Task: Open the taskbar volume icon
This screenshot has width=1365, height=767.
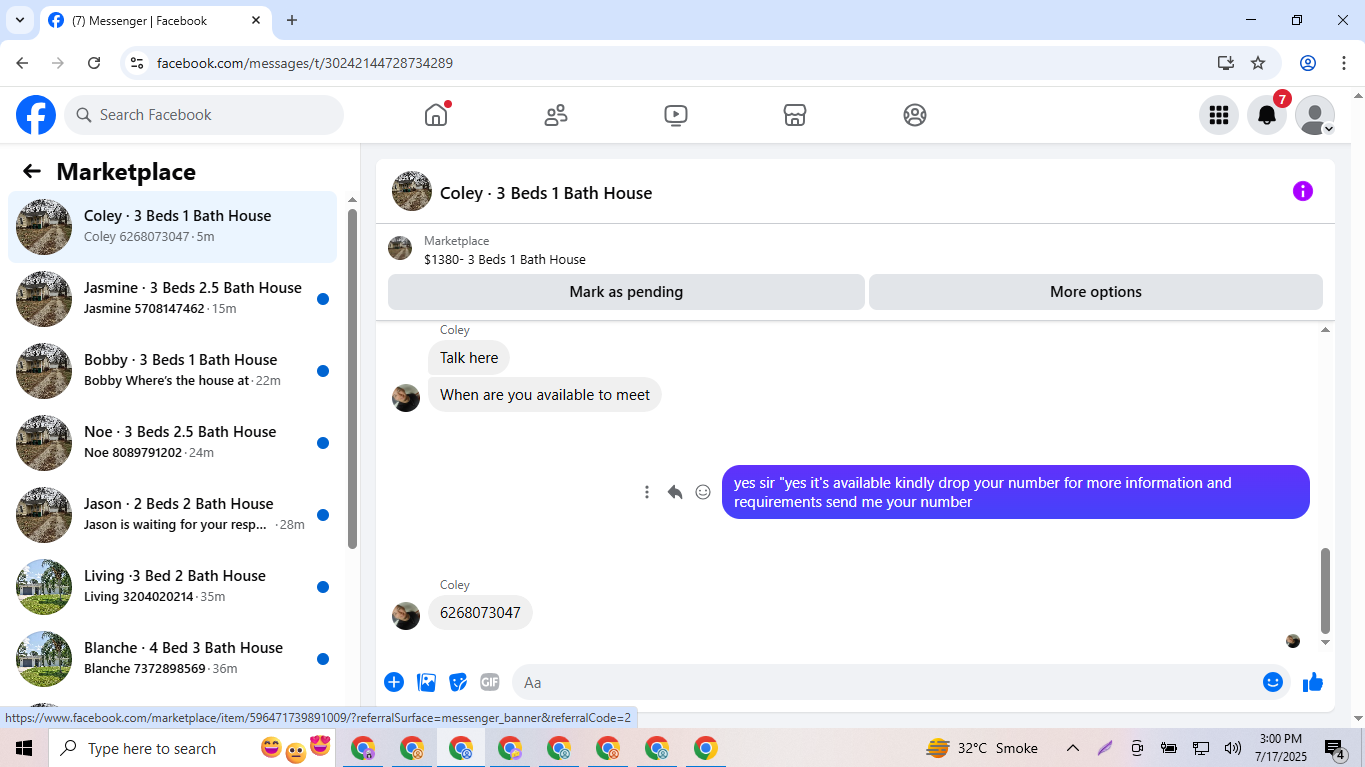Action: (1233, 748)
